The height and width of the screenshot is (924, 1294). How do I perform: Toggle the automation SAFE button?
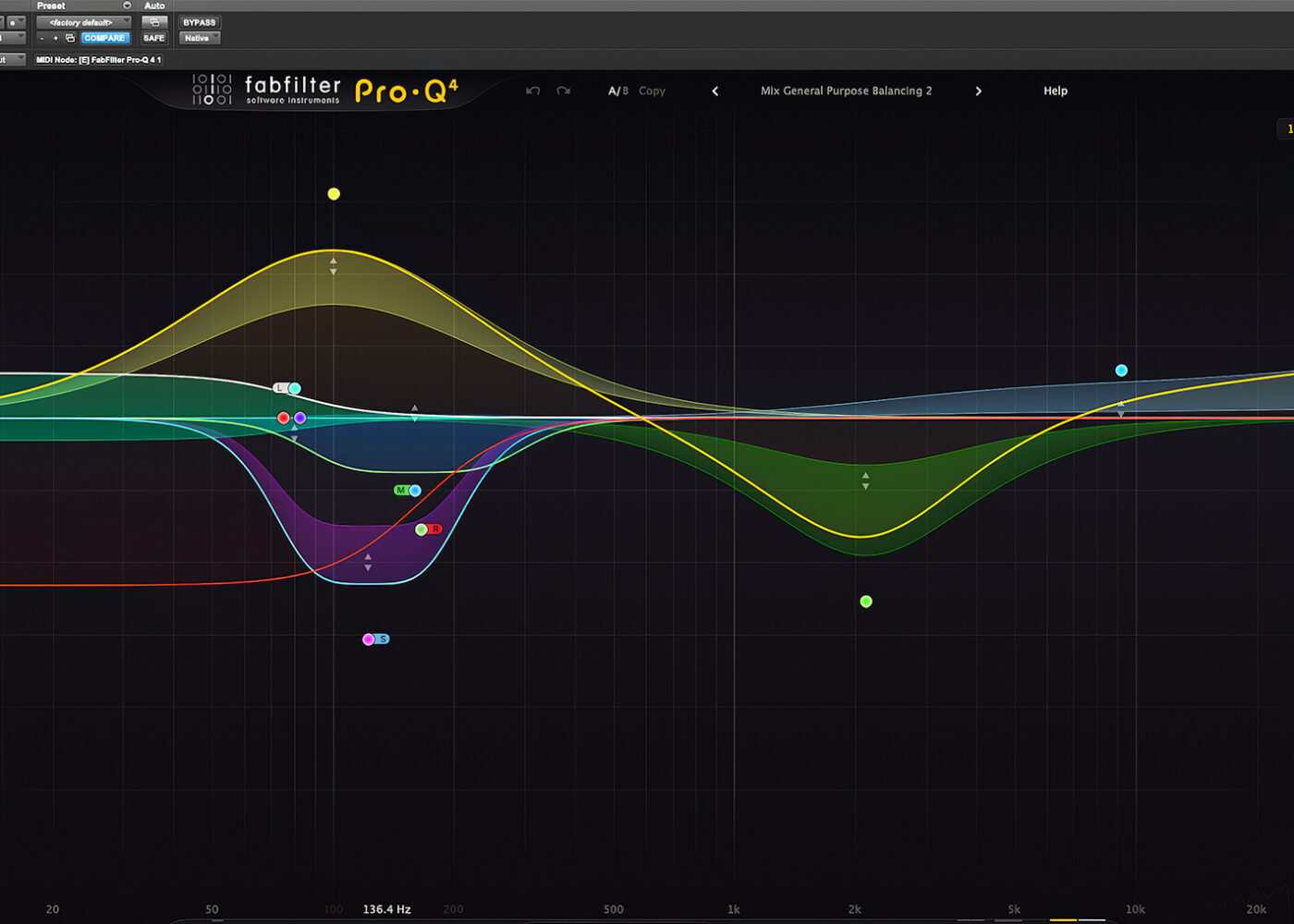[x=154, y=38]
